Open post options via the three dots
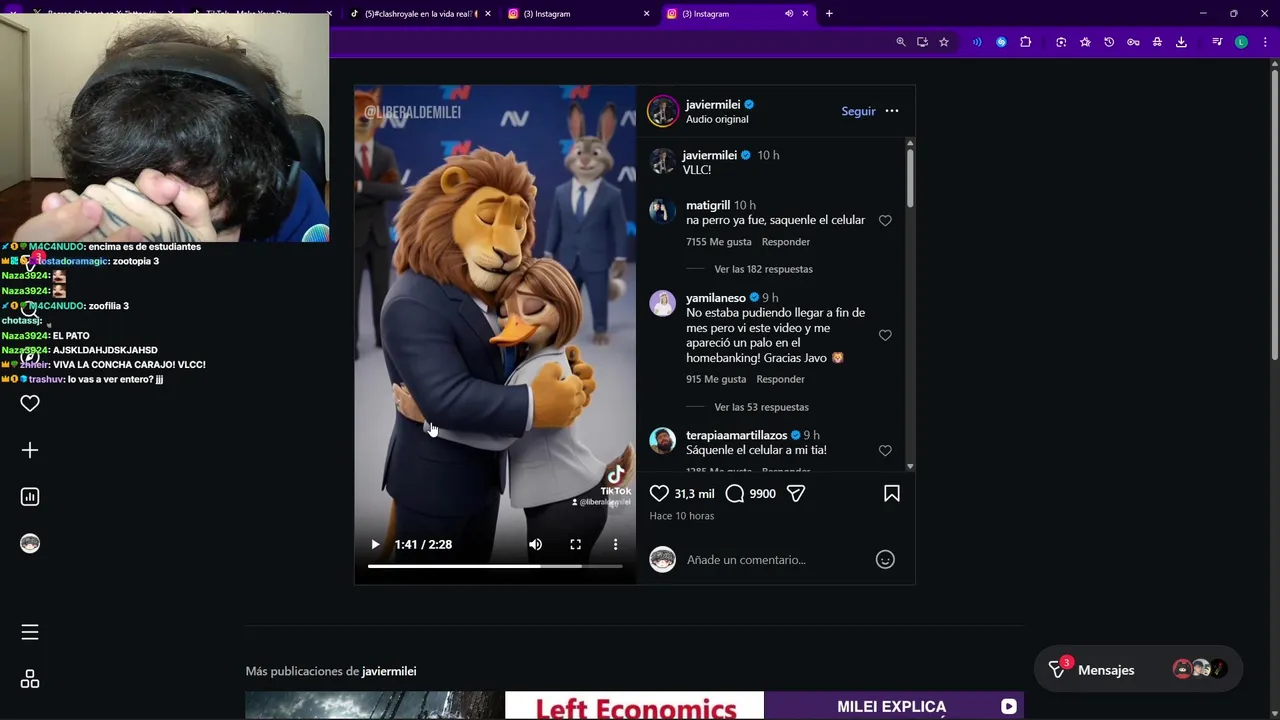The width and height of the screenshot is (1280, 720). tap(892, 111)
